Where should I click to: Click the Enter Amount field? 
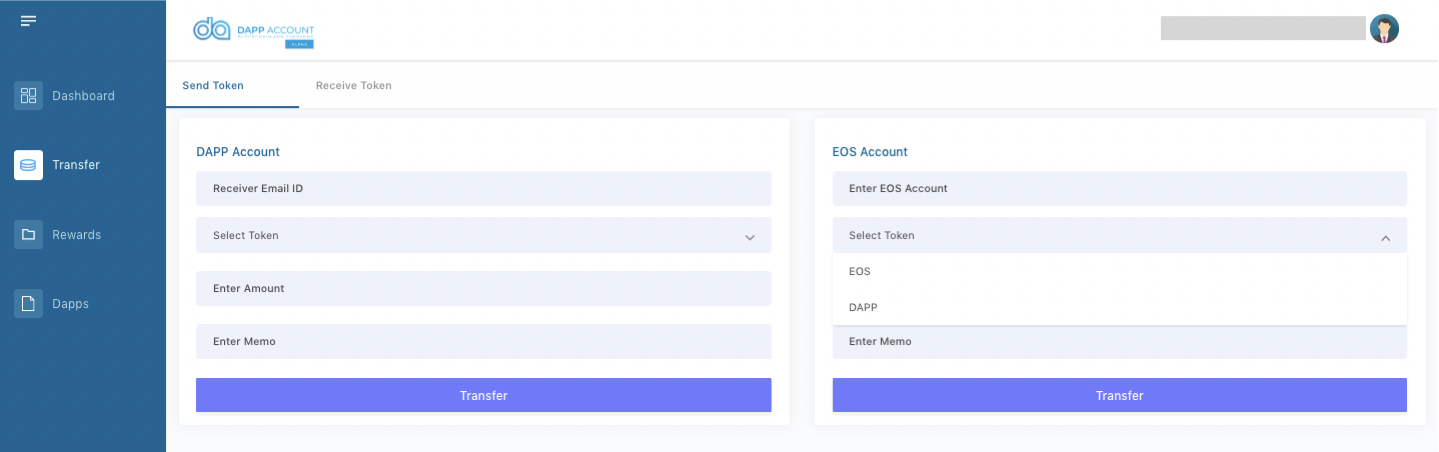483,289
